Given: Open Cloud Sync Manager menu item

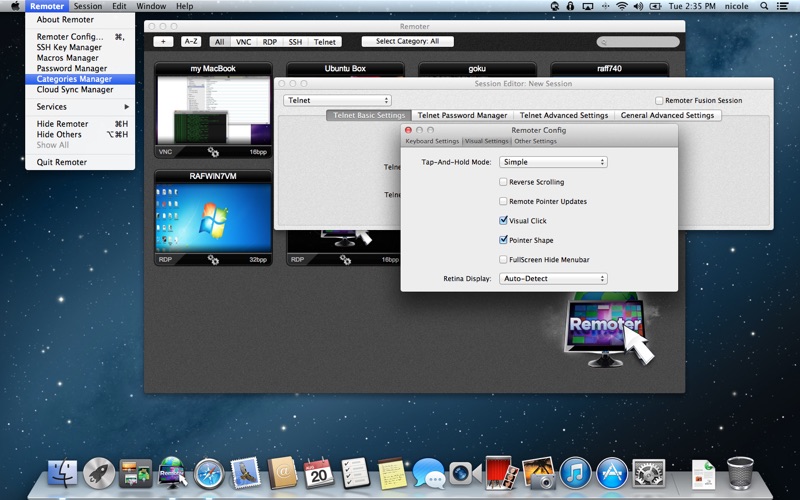Looking at the screenshot, I should [x=80, y=90].
